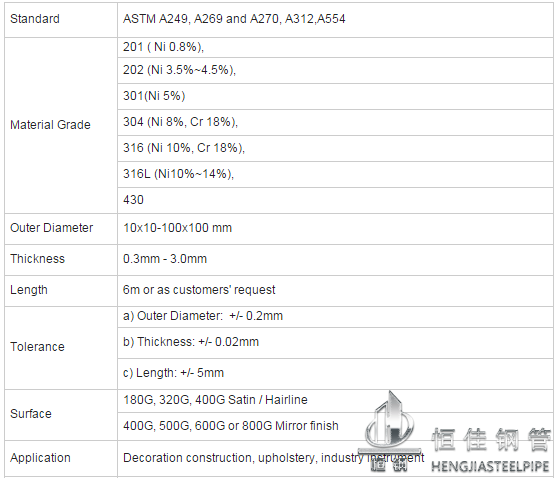Screen dimensions: 557x478
Task: Select the Standard row label
Action: pos(35,19)
